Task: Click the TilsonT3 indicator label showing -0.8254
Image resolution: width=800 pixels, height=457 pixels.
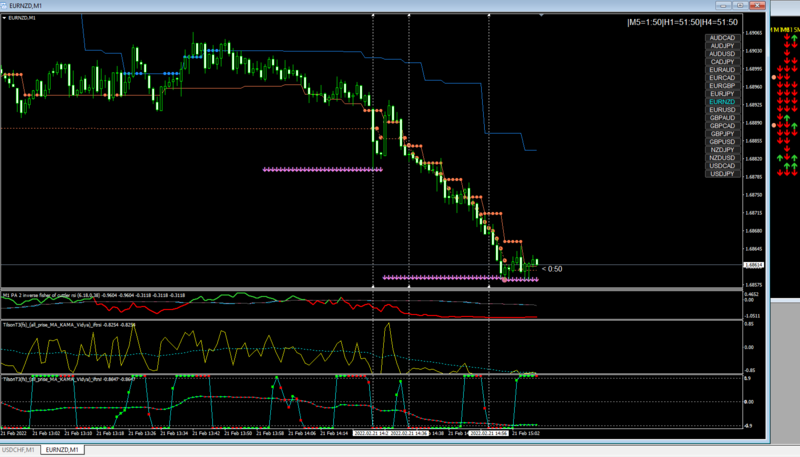Action: pyautogui.click(x=69, y=324)
